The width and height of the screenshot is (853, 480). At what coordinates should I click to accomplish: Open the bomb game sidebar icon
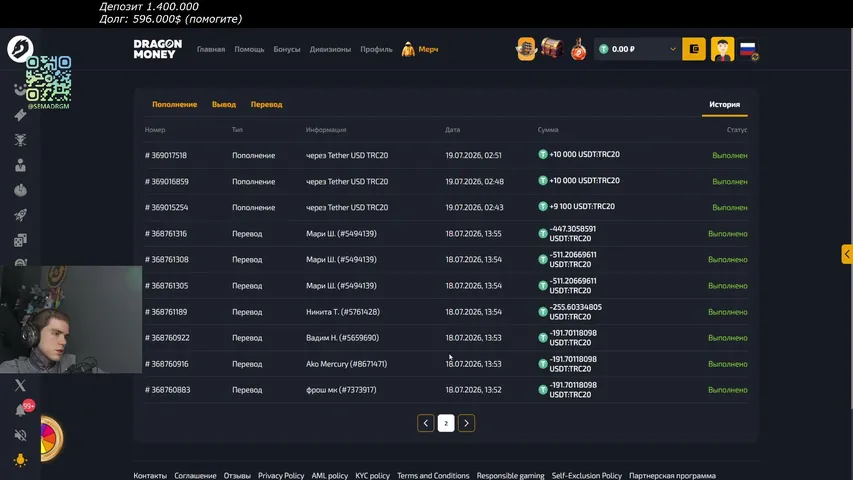click(20, 190)
